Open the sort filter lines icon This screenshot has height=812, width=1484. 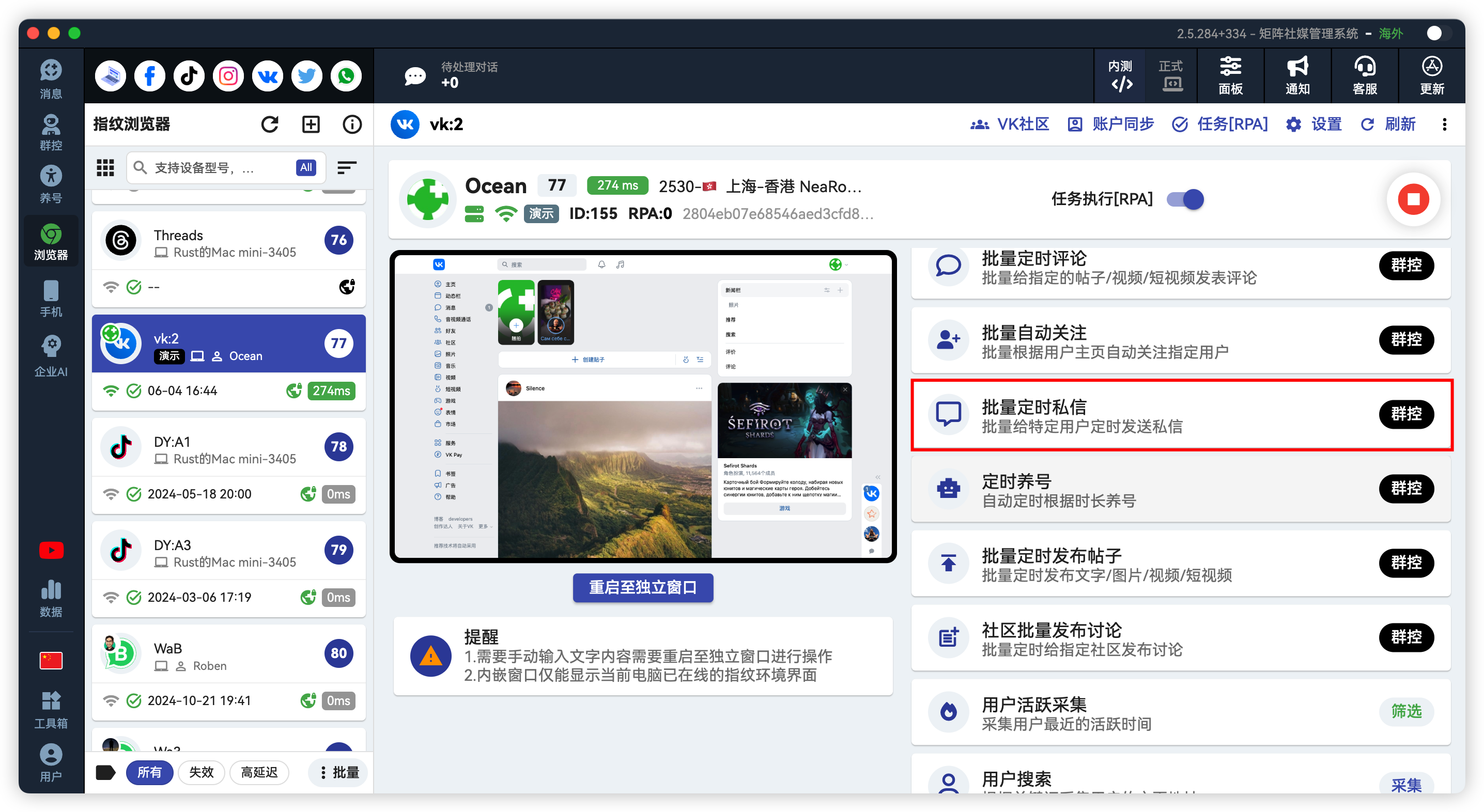pos(346,167)
